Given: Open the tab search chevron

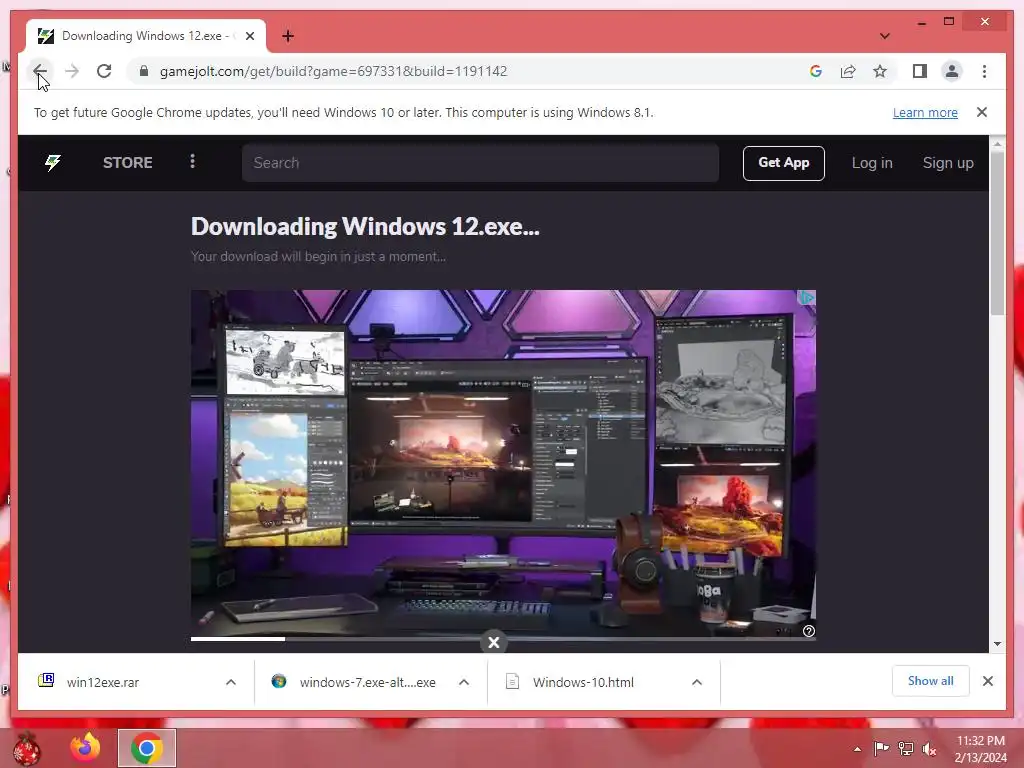Looking at the screenshot, I should 885,36.
